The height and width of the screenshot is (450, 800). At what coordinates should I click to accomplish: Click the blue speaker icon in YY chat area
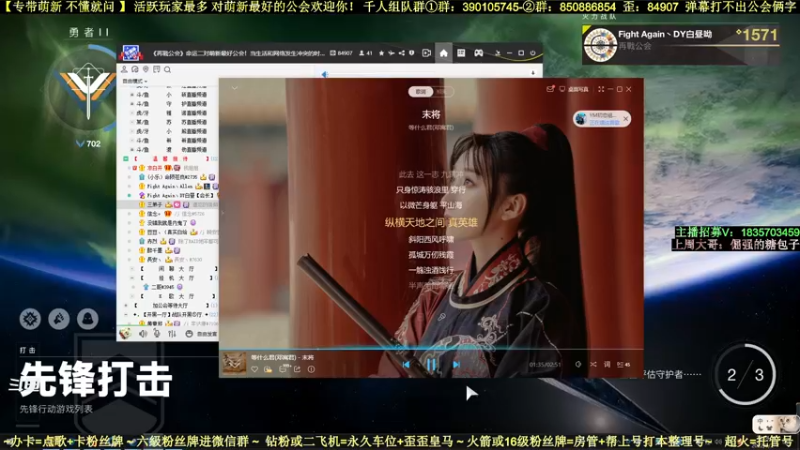pos(324,74)
